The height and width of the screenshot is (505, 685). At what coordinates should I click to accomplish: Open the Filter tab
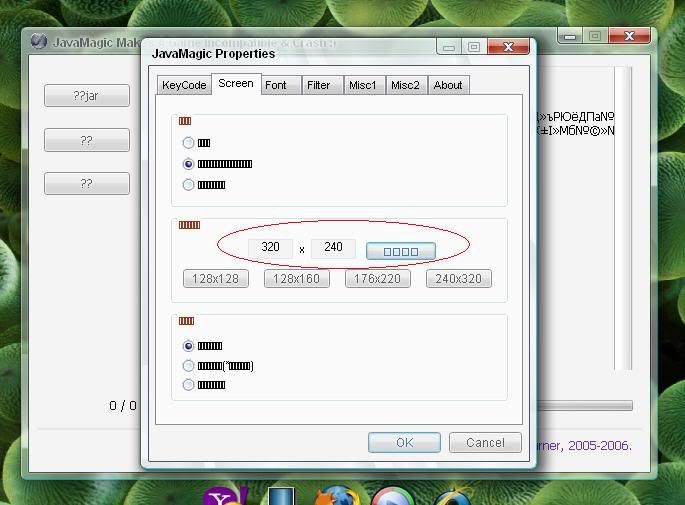(322, 85)
